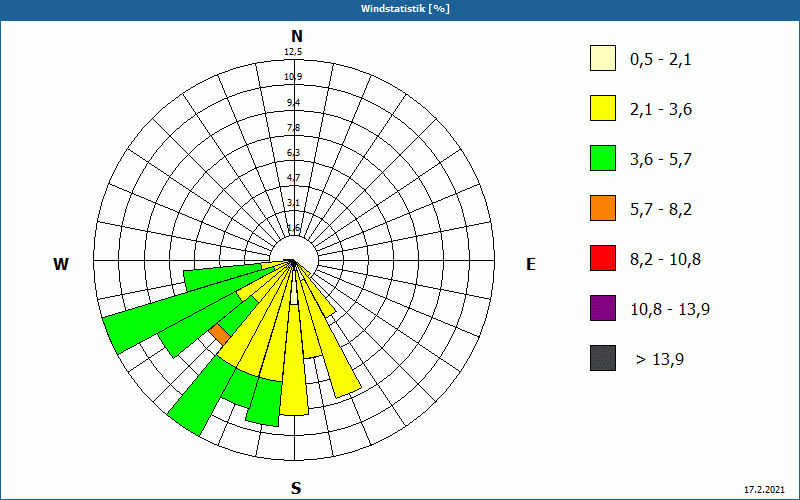Click the date 17.2.2021

point(764,490)
